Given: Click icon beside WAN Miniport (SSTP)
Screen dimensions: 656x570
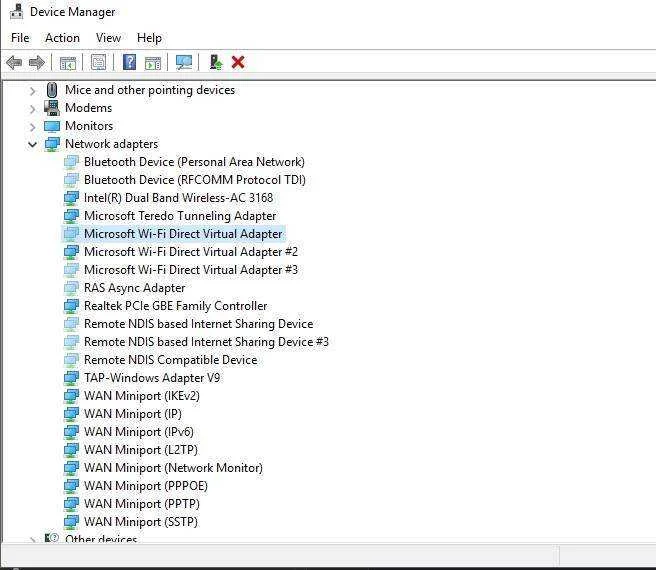Looking at the screenshot, I should click(x=72, y=522).
